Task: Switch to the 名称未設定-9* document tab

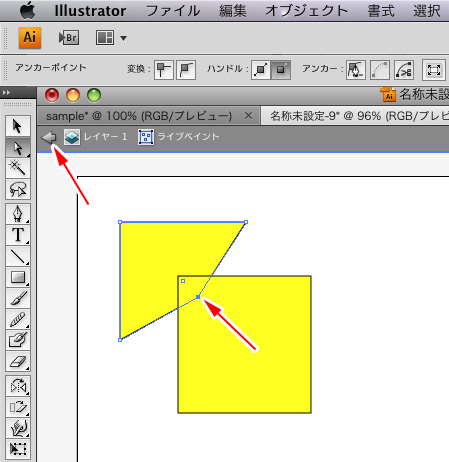Action: [355, 116]
